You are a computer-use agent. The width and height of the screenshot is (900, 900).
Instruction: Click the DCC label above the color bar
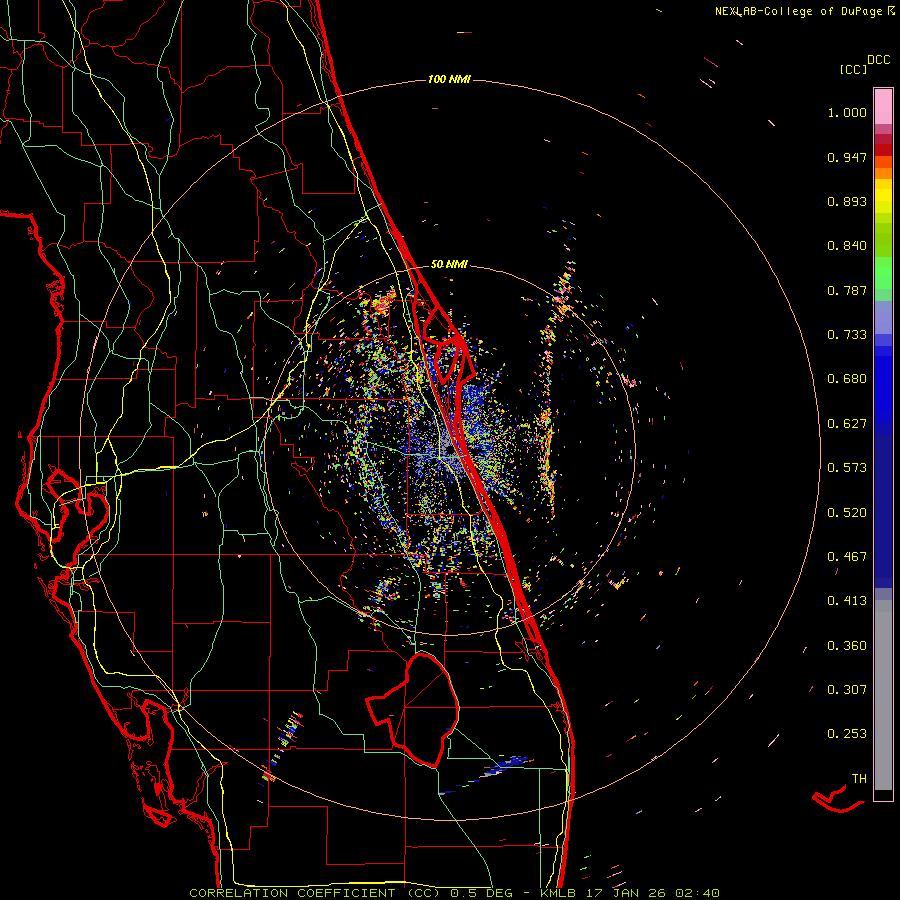[878, 60]
